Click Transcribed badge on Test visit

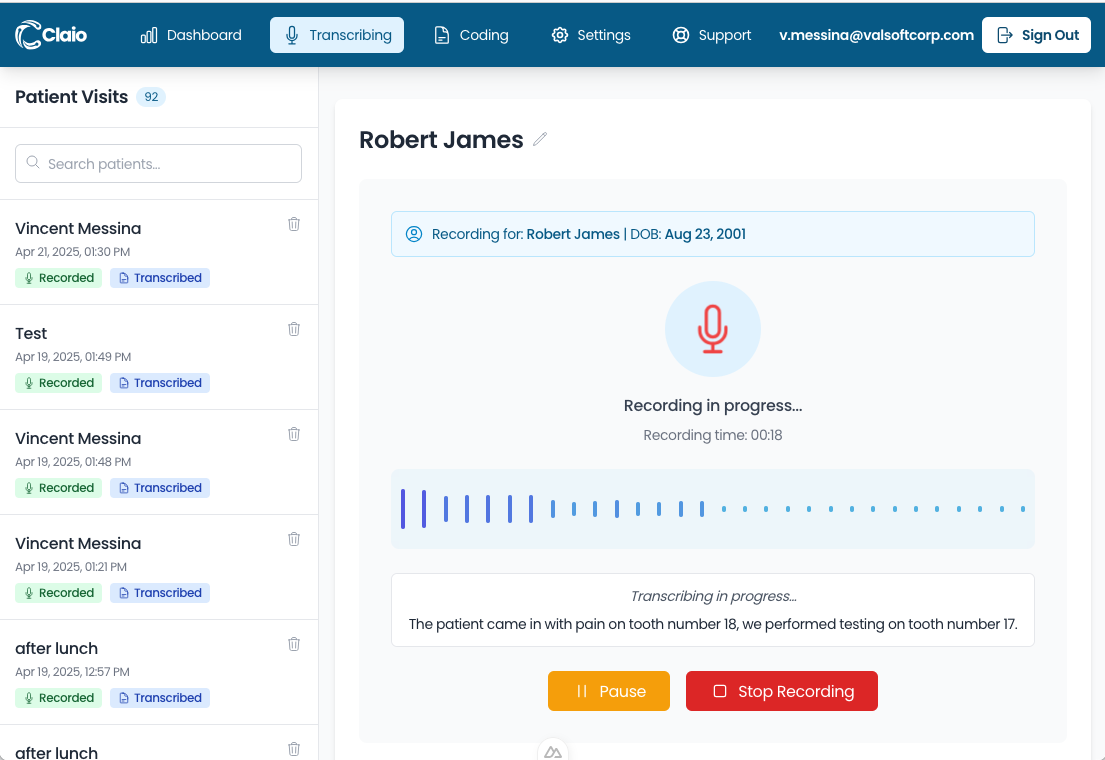coord(160,383)
